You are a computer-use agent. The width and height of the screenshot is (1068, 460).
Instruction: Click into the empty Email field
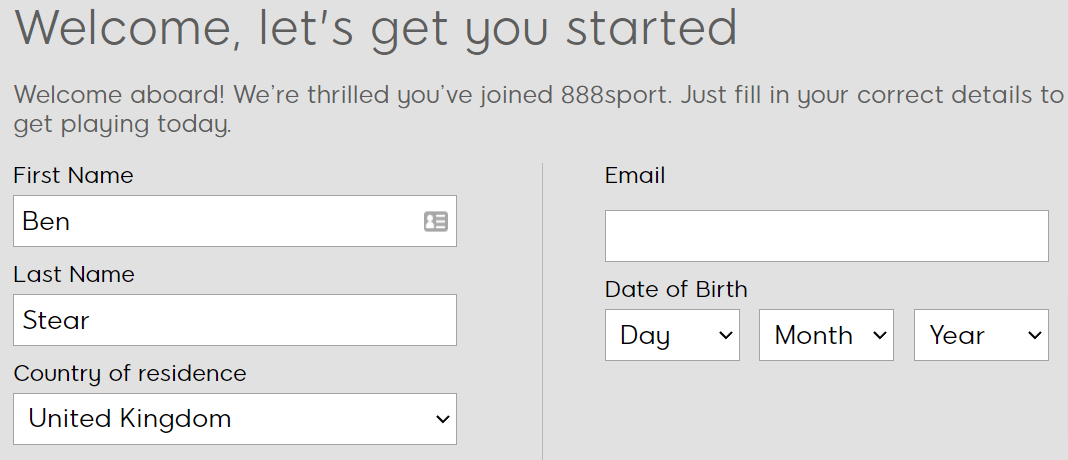pos(826,236)
